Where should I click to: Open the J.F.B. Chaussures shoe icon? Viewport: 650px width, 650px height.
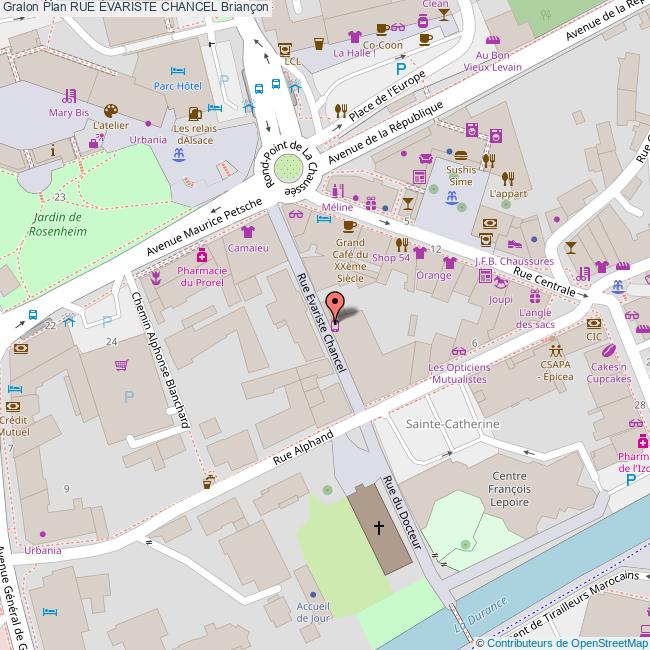[x=514, y=244]
